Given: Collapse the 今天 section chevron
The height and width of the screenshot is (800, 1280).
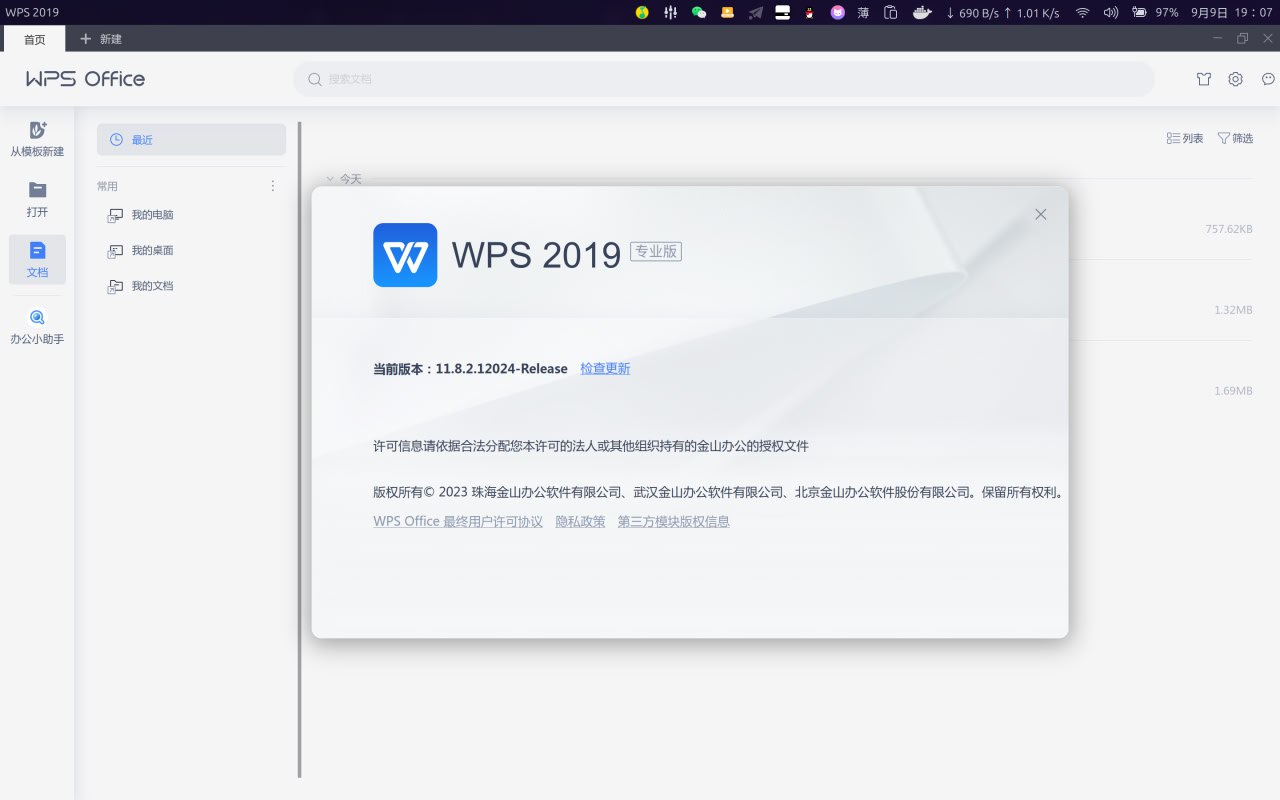Looking at the screenshot, I should click(330, 179).
